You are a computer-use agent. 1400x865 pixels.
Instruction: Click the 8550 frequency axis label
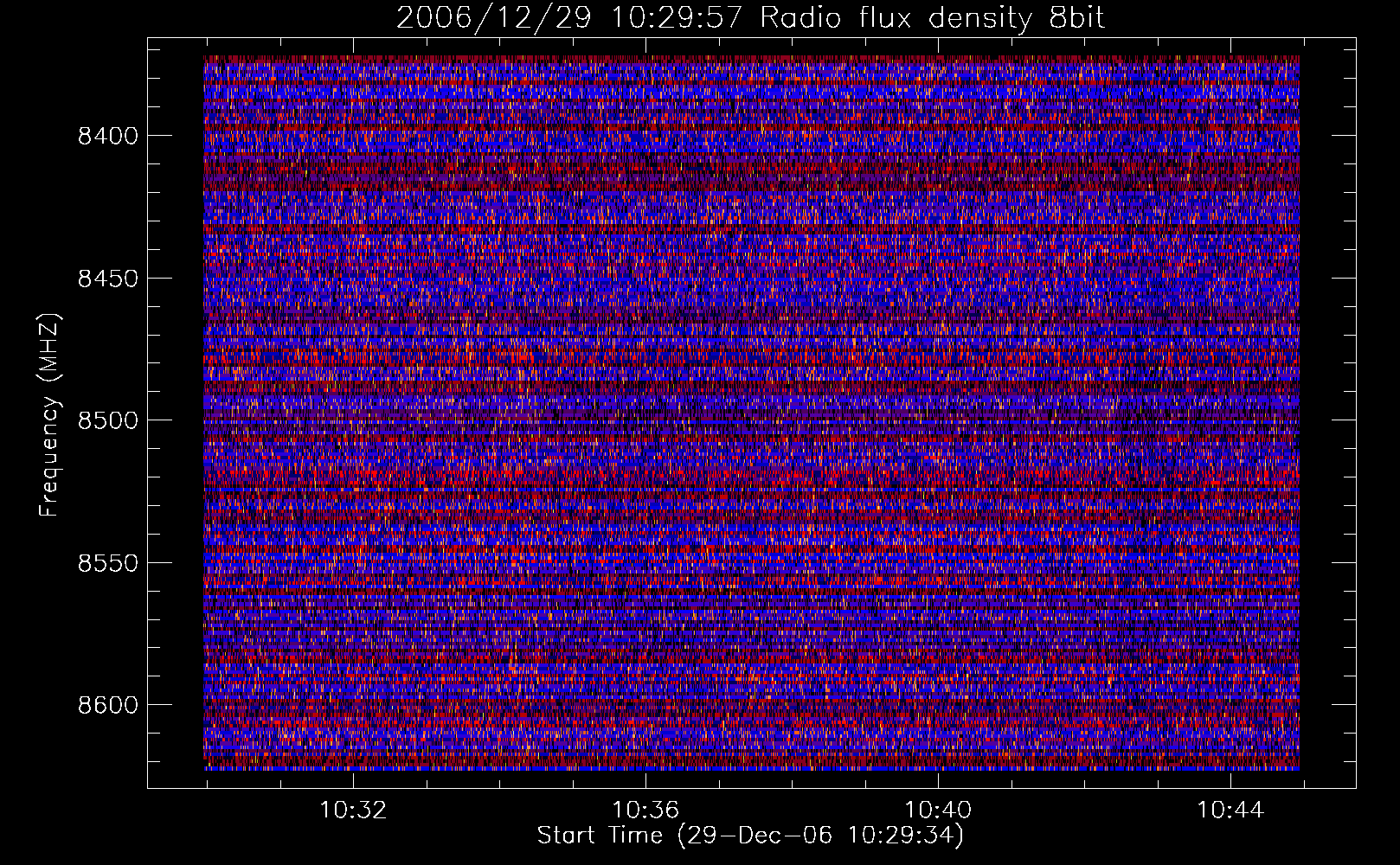(108, 563)
